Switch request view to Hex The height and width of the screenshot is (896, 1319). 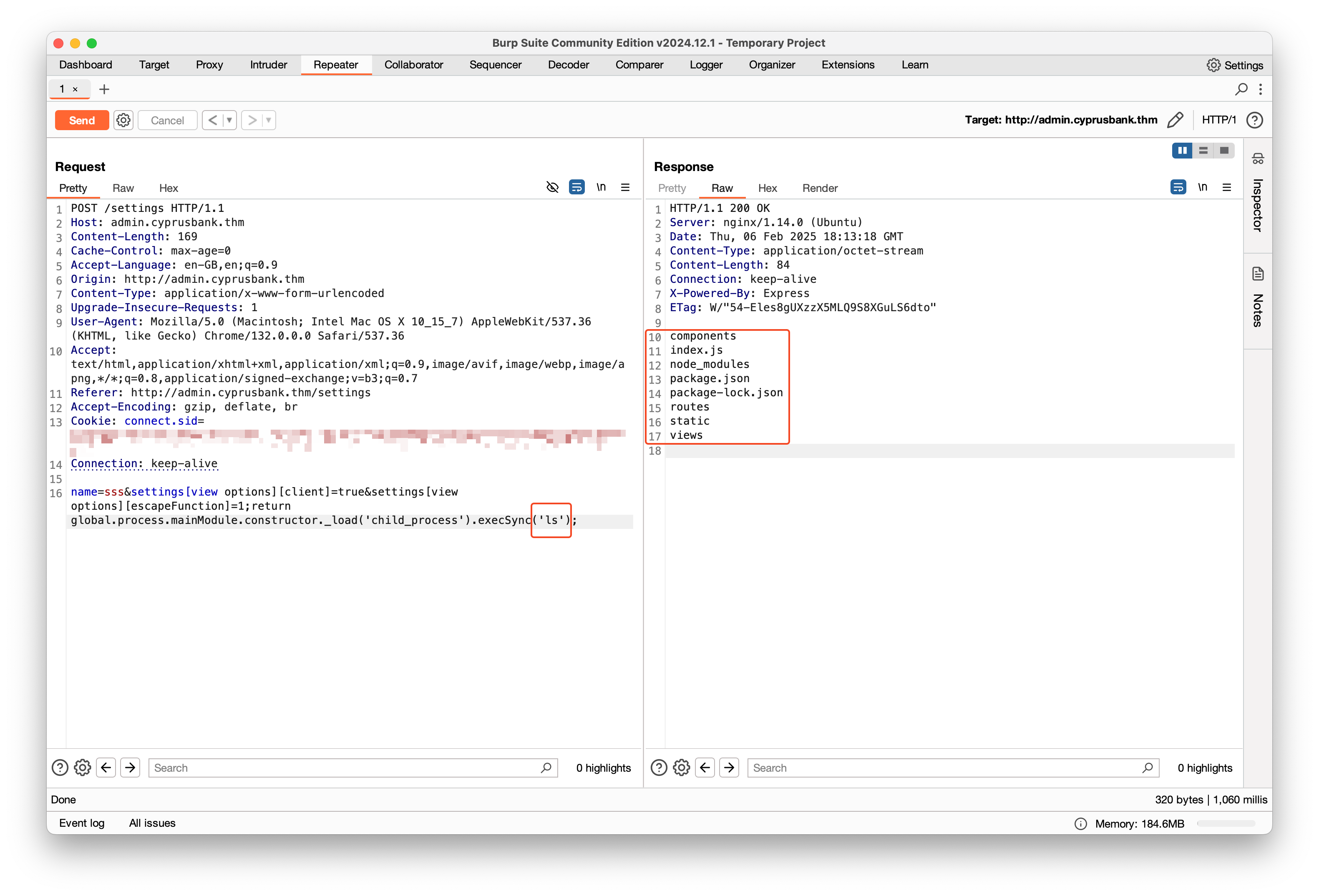(x=169, y=188)
